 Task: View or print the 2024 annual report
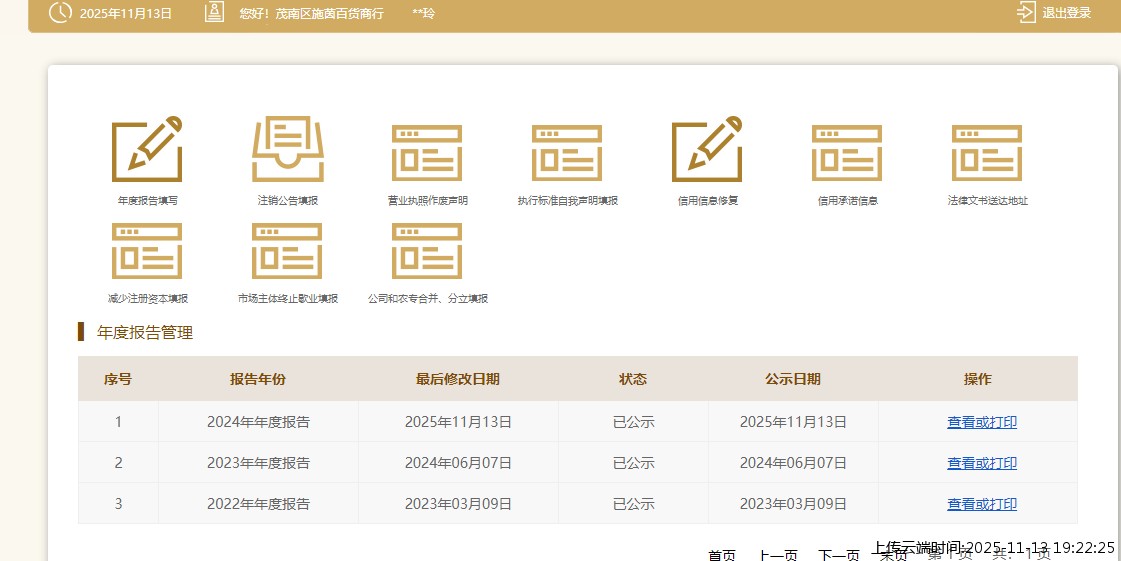[x=982, y=422]
